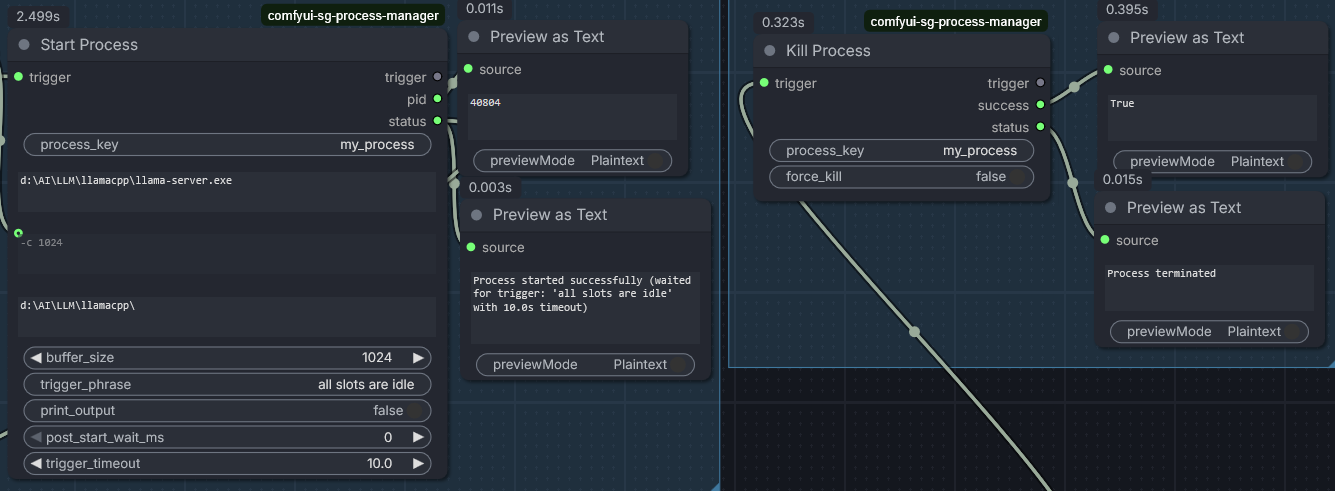Click source port of the 'Process started' preview node
Screen dimensions: 1335x491
point(470,247)
